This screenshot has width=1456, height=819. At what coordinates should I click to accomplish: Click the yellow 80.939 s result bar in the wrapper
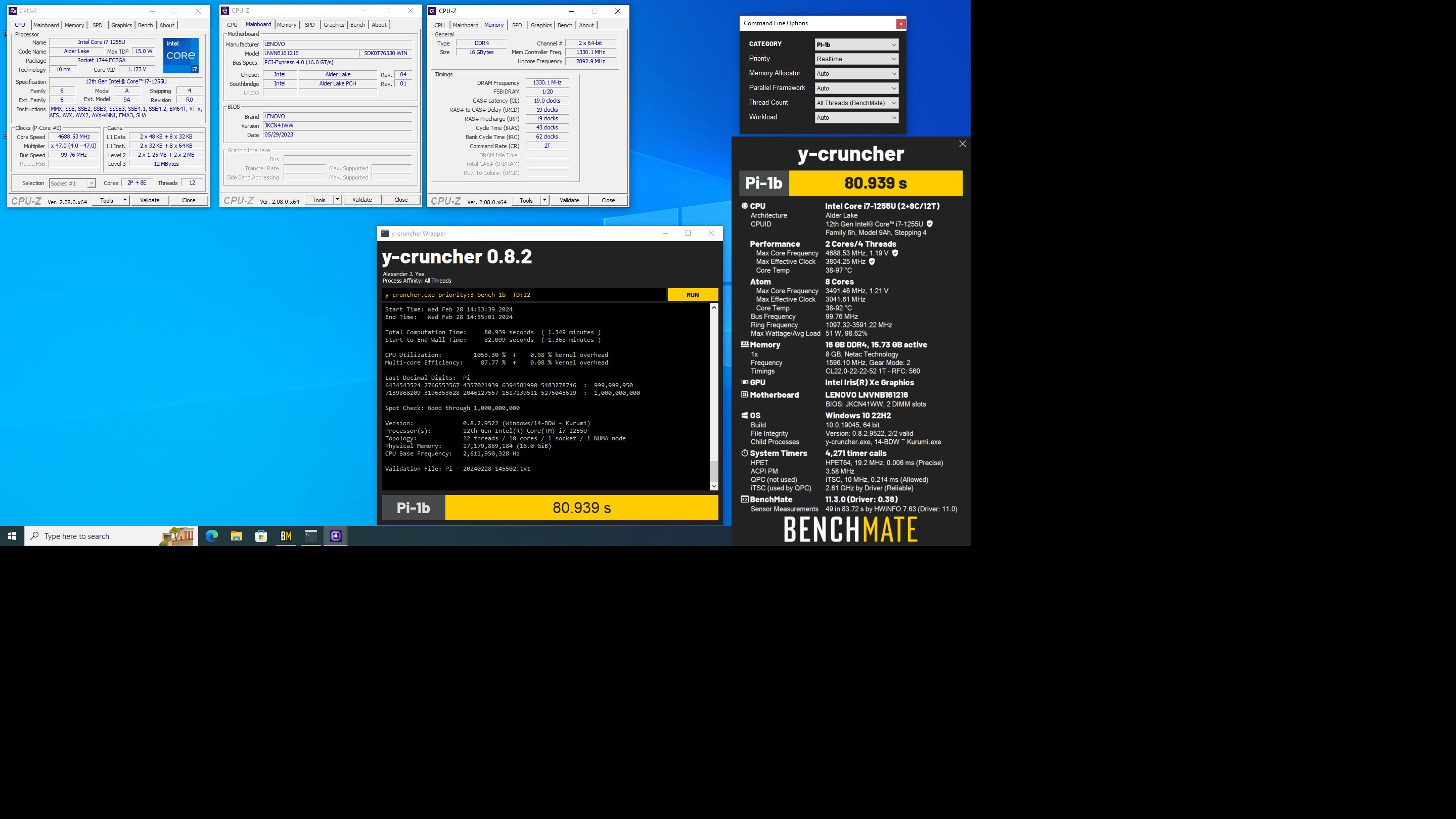(x=581, y=508)
